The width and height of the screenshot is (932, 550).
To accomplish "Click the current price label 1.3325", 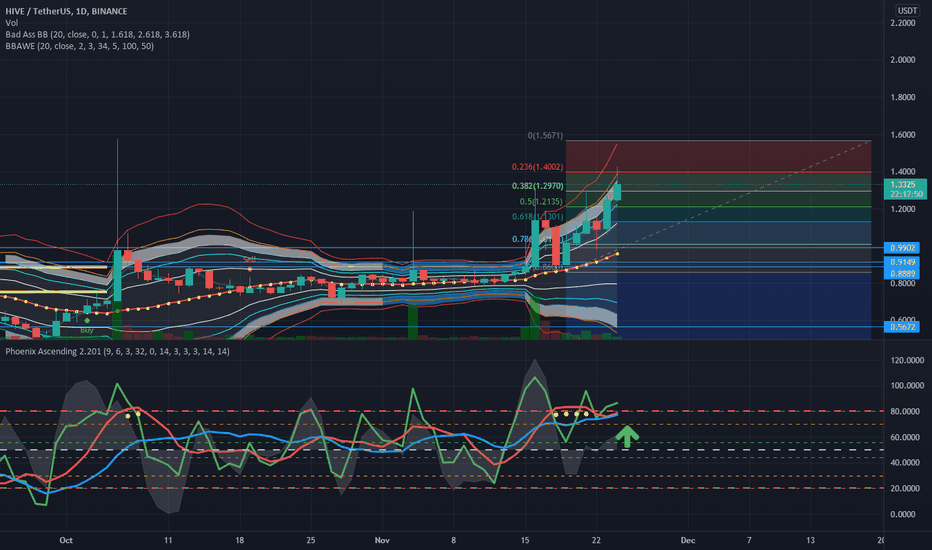I will click(x=903, y=184).
